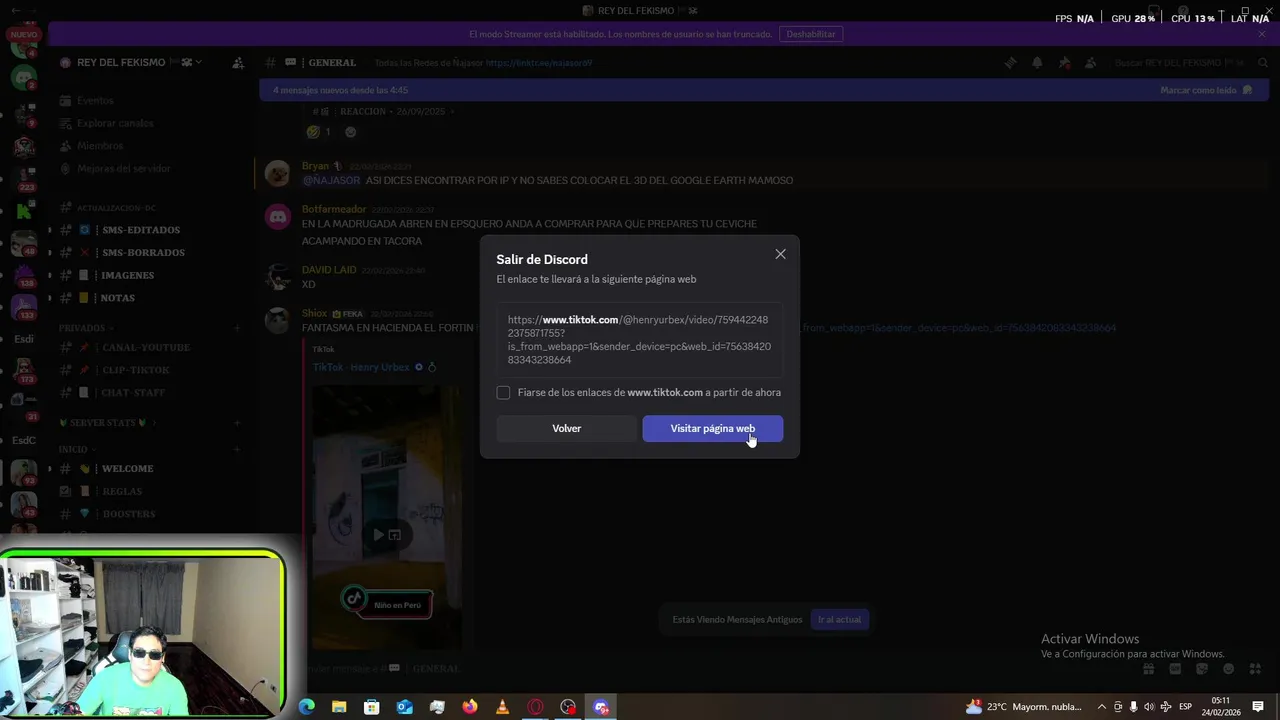This screenshot has width=1280, height=720.
Task: Open File Explorer from taskbar
Action: pyautogui.click(x=339, y=707)
